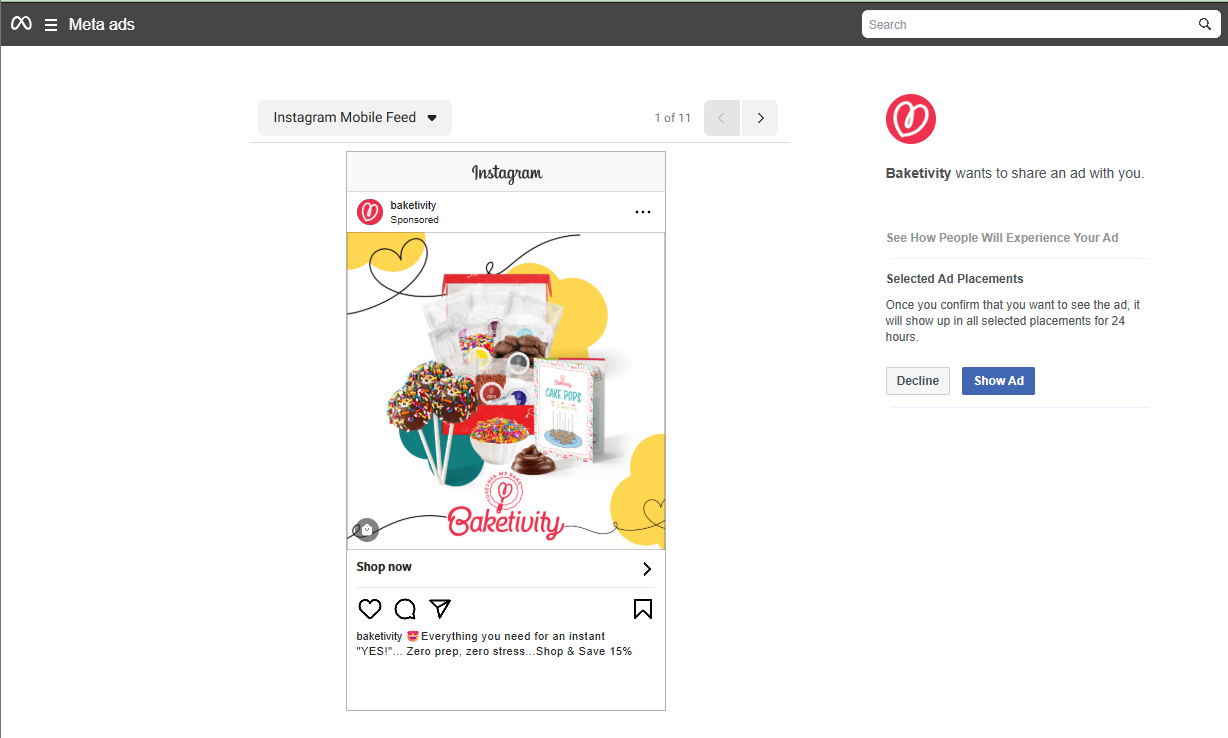Click the small profile icon on the ad image
1228x738 pixels.
coord(366,530)
